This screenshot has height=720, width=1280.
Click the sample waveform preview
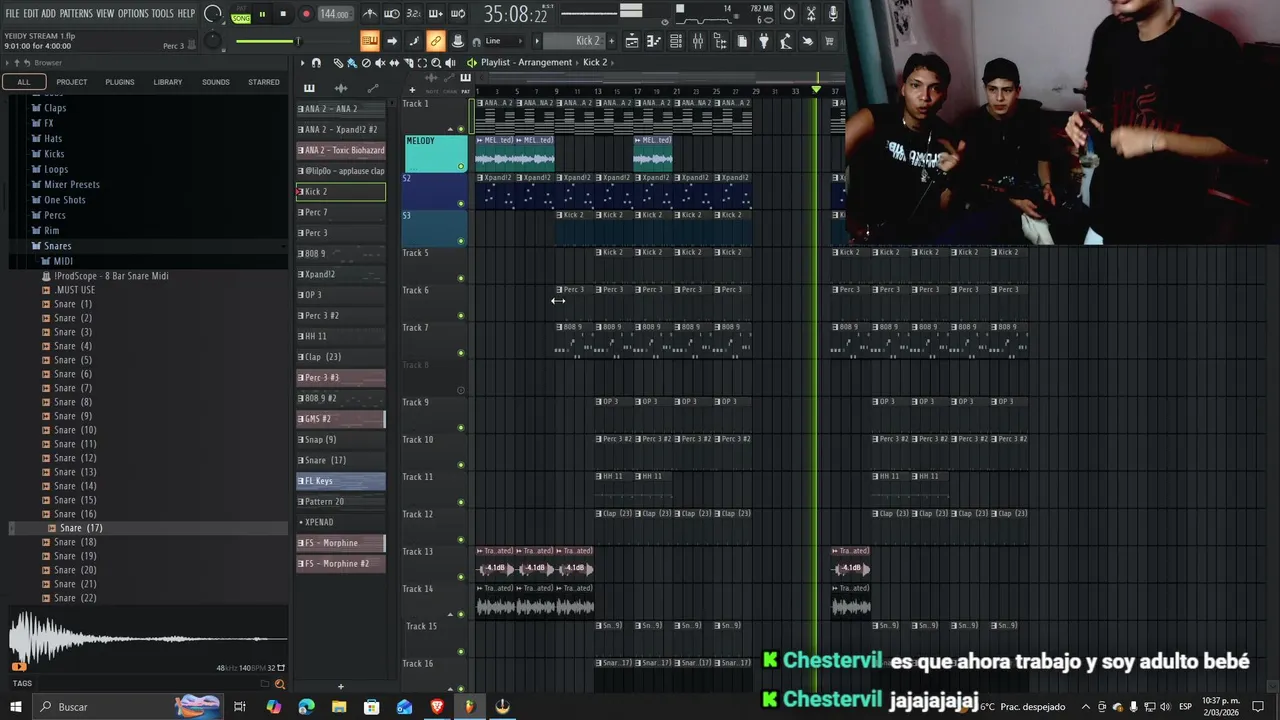147,638
